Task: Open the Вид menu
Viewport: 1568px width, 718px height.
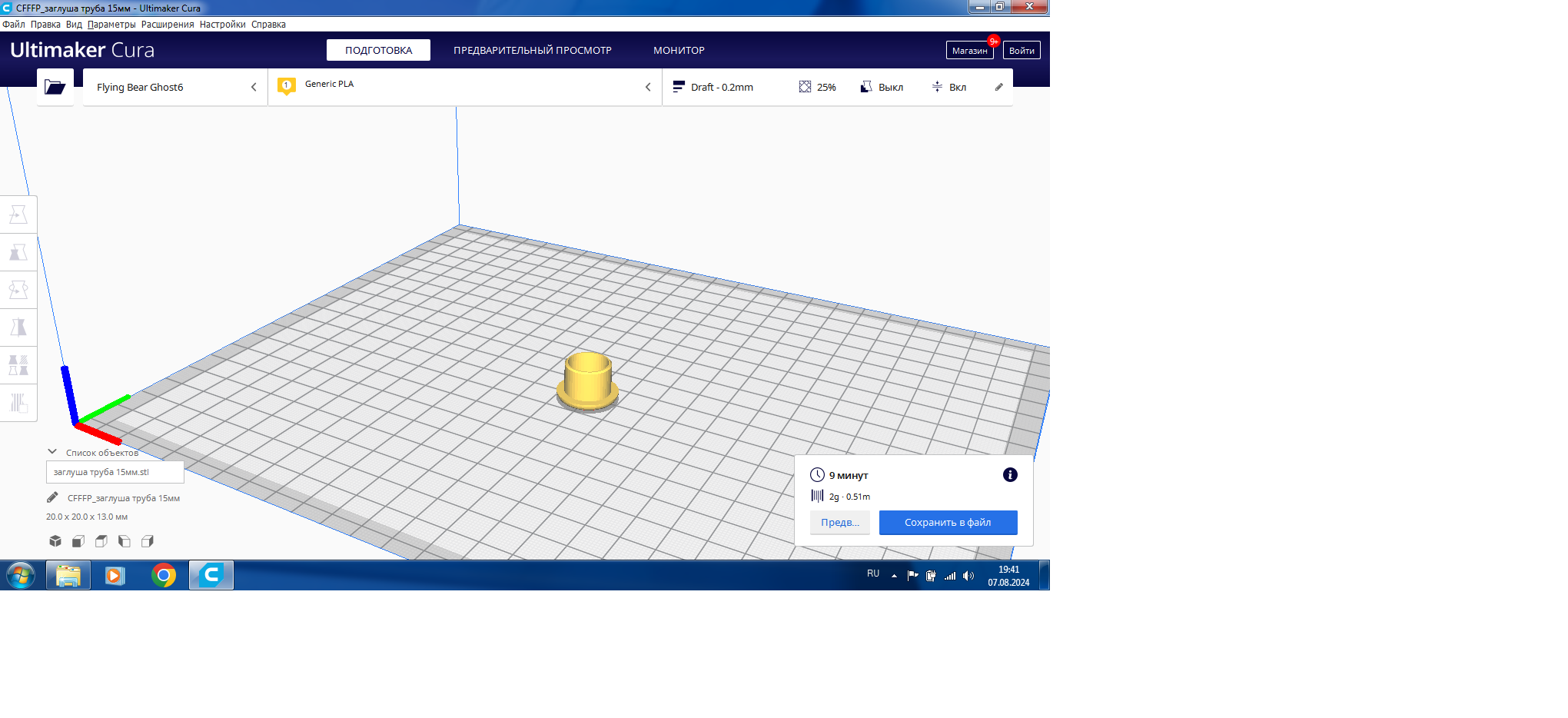Action: coord(74,25)
